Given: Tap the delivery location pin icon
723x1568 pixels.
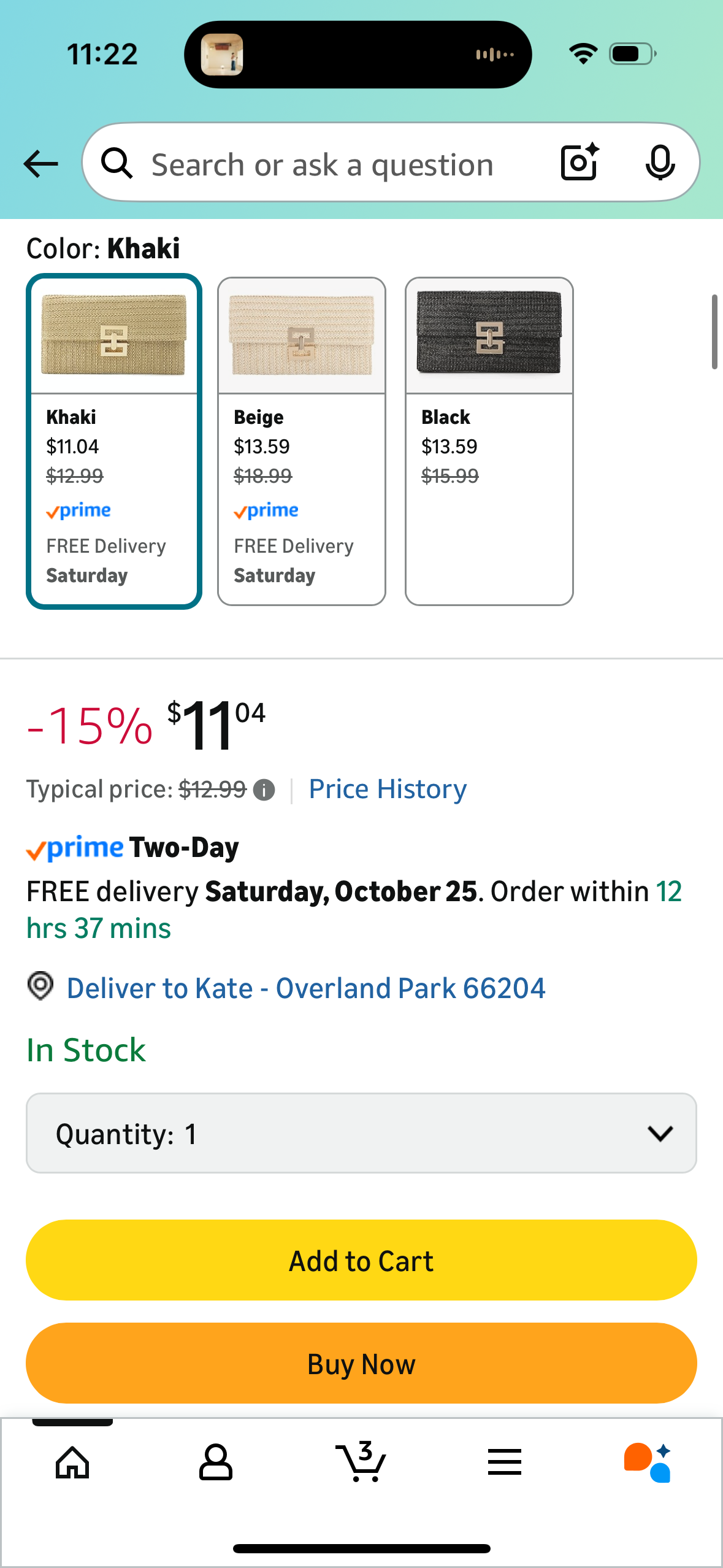Looking at the screenshot, I should tap(40, 986).
